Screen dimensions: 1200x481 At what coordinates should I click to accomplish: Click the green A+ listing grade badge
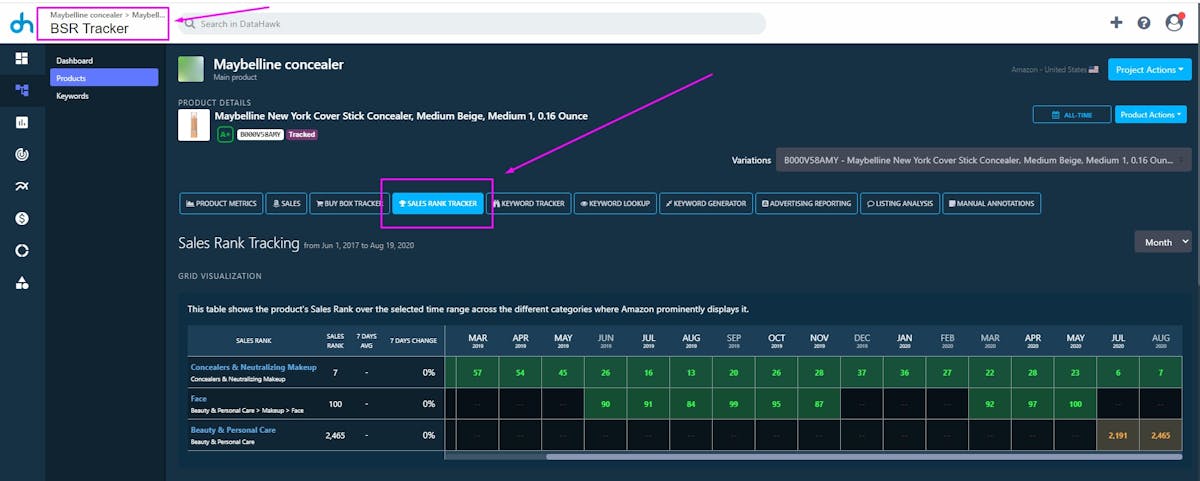(225, 134)
